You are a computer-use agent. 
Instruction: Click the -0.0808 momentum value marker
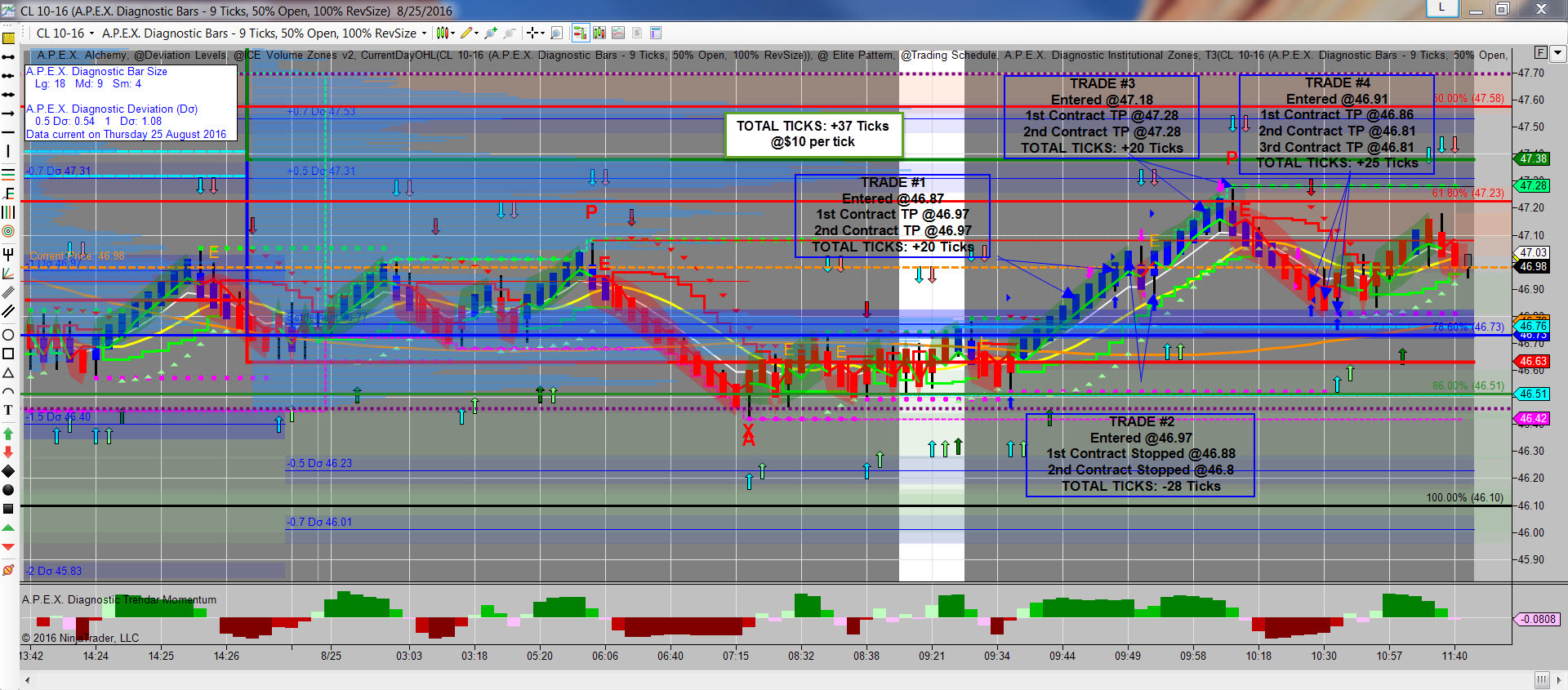click(x=1537, y=619)
